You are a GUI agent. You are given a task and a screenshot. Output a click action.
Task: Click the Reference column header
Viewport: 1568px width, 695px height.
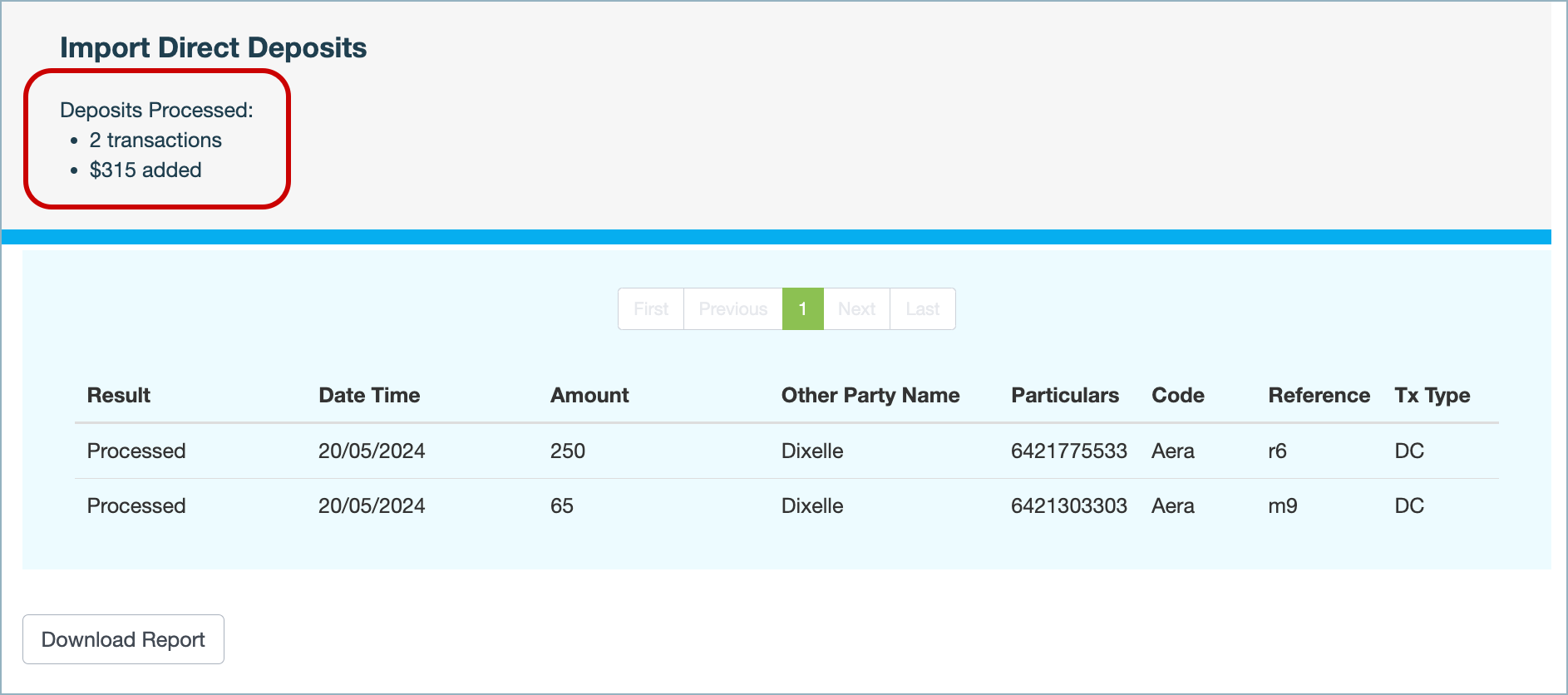coord(1319,396)
